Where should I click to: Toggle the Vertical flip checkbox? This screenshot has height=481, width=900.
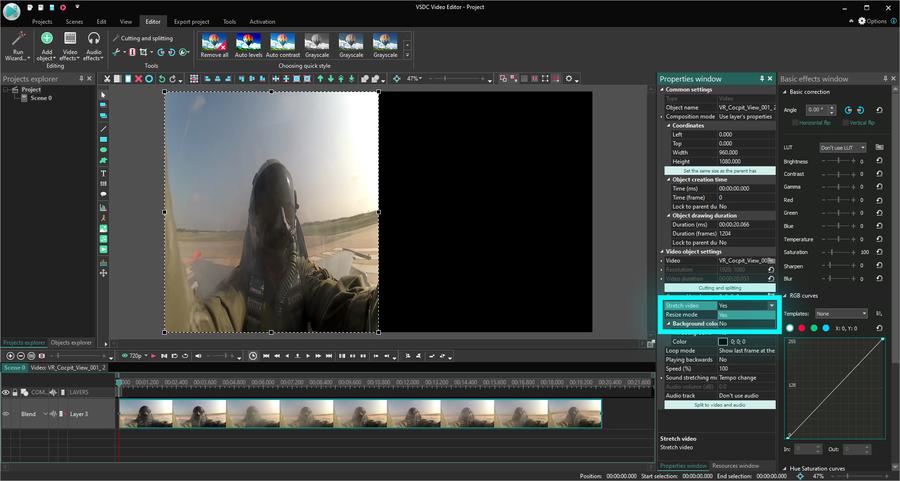[x=845, y=123]
